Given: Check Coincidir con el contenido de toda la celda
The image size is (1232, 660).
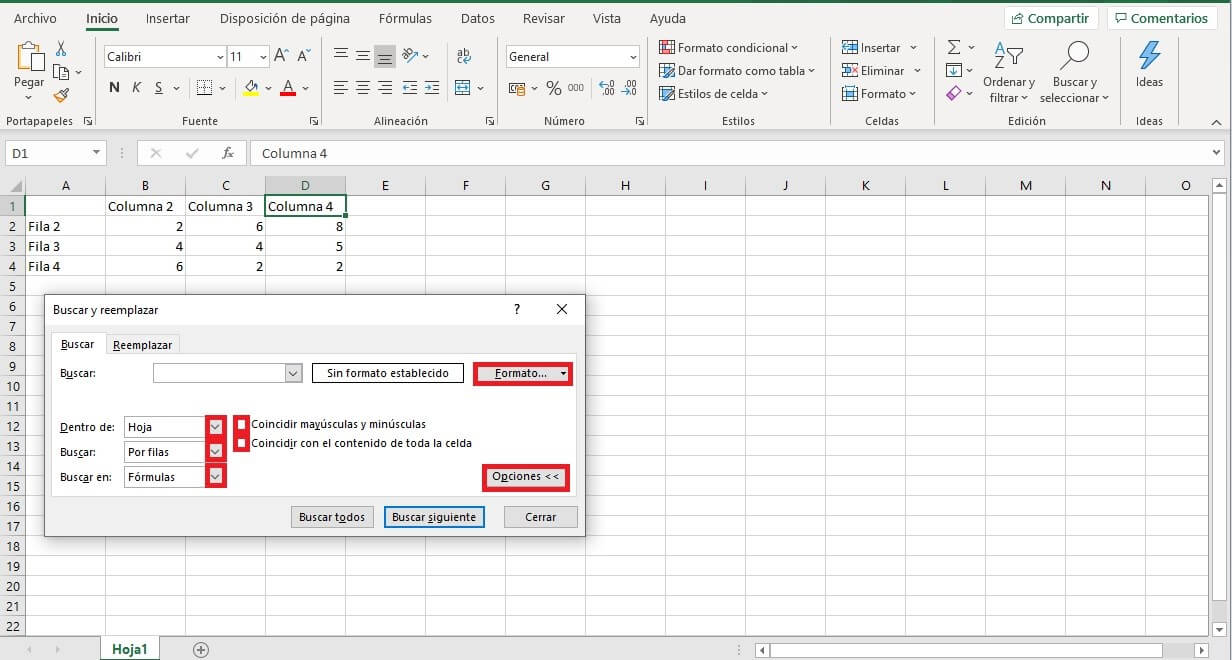Looking at the screenshot, I should 241,443.
